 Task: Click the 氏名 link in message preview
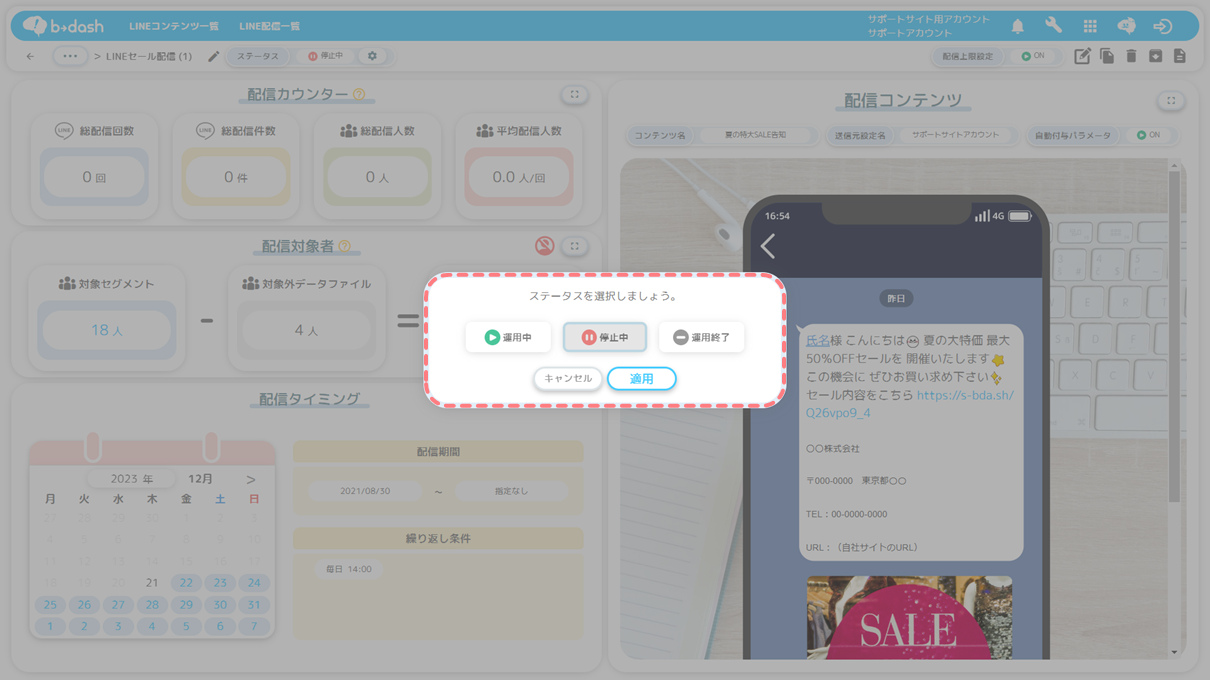click(818, 341)
